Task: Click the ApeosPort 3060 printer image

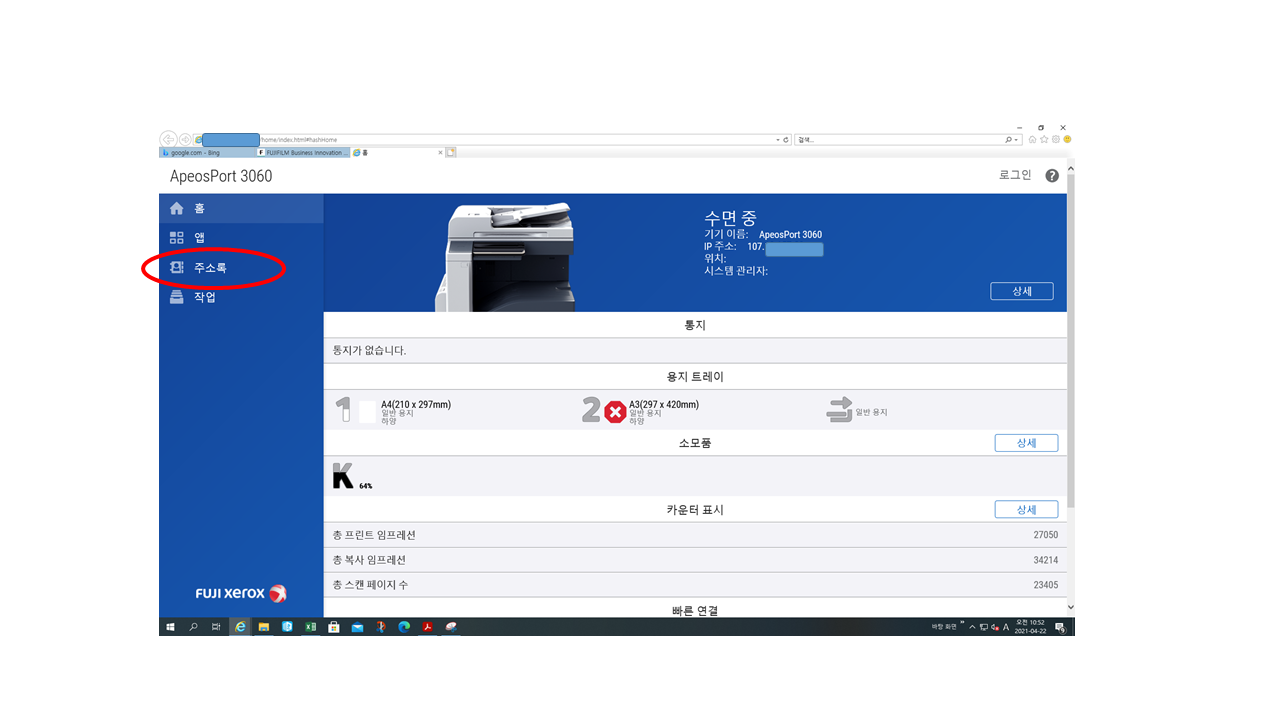Action: (505, 257)
